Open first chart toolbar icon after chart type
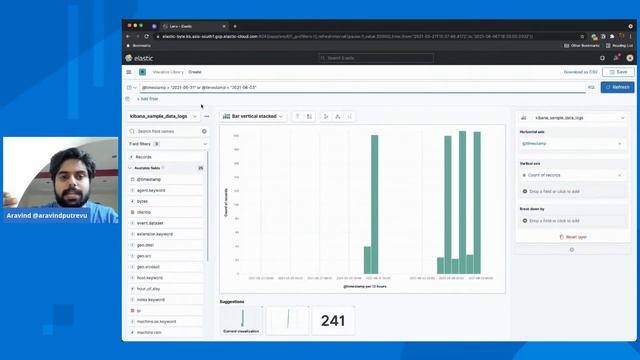640x360 pixels. pos(298,116)
